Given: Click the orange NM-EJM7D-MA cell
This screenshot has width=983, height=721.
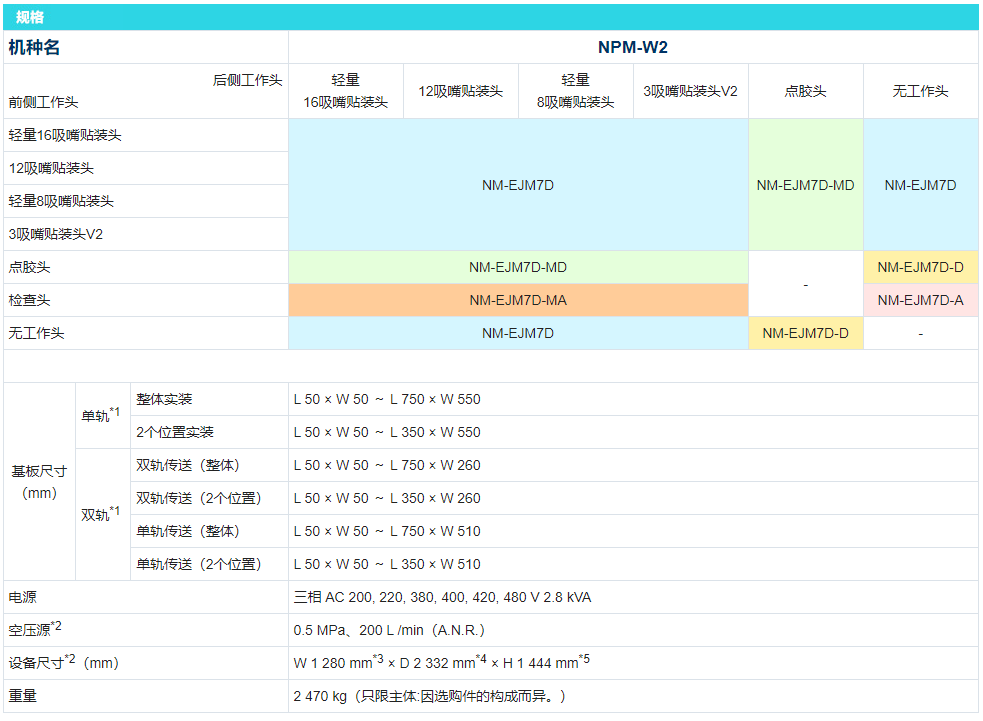Looking at the screenshot, I should coord(518,300).
